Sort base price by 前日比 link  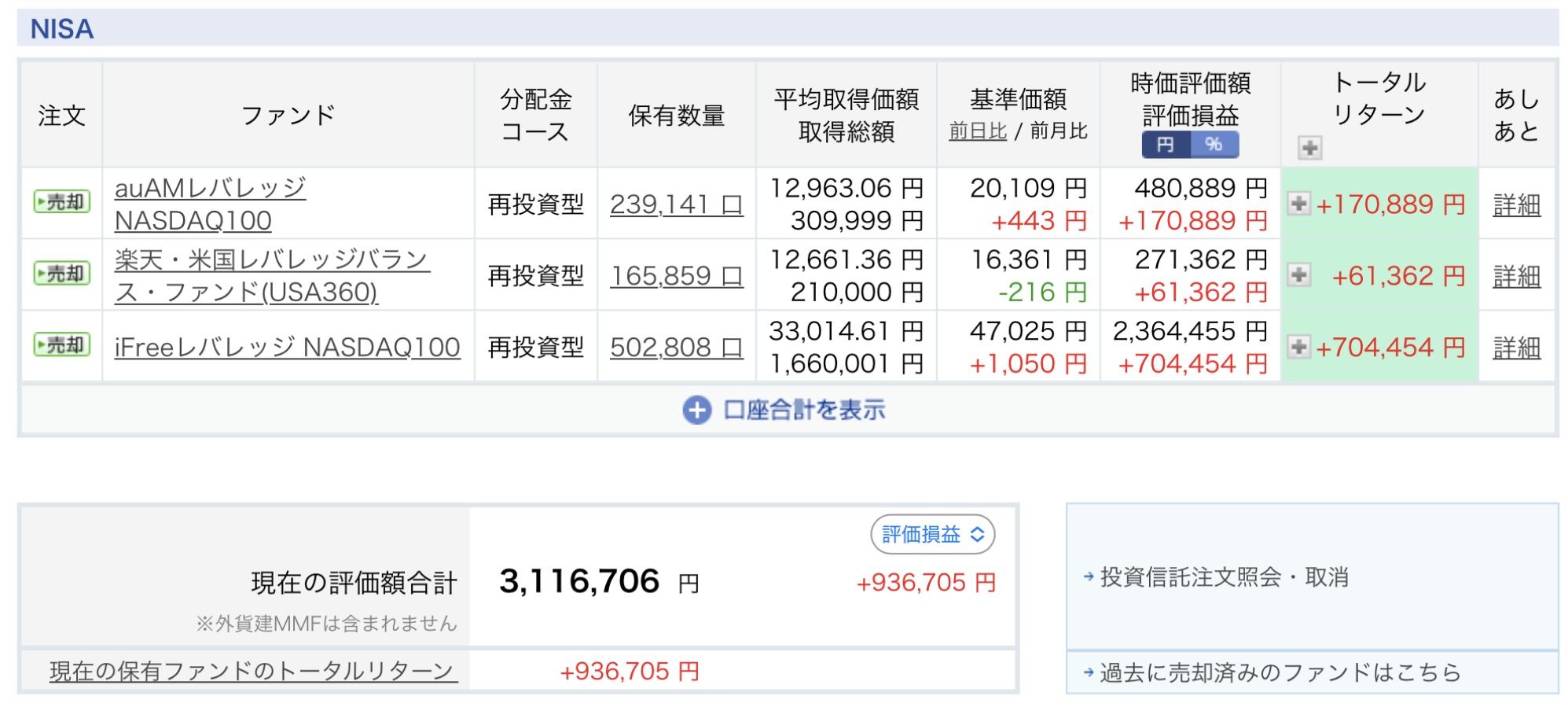(x=978, y=131)
